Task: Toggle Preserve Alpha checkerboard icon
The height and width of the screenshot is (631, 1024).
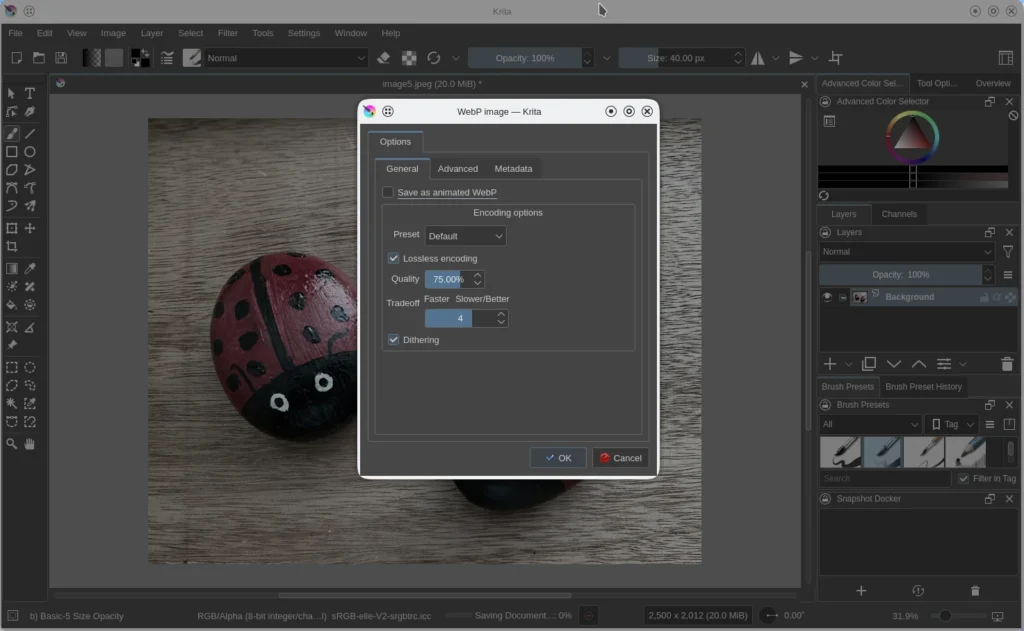Action: (409, 58)
